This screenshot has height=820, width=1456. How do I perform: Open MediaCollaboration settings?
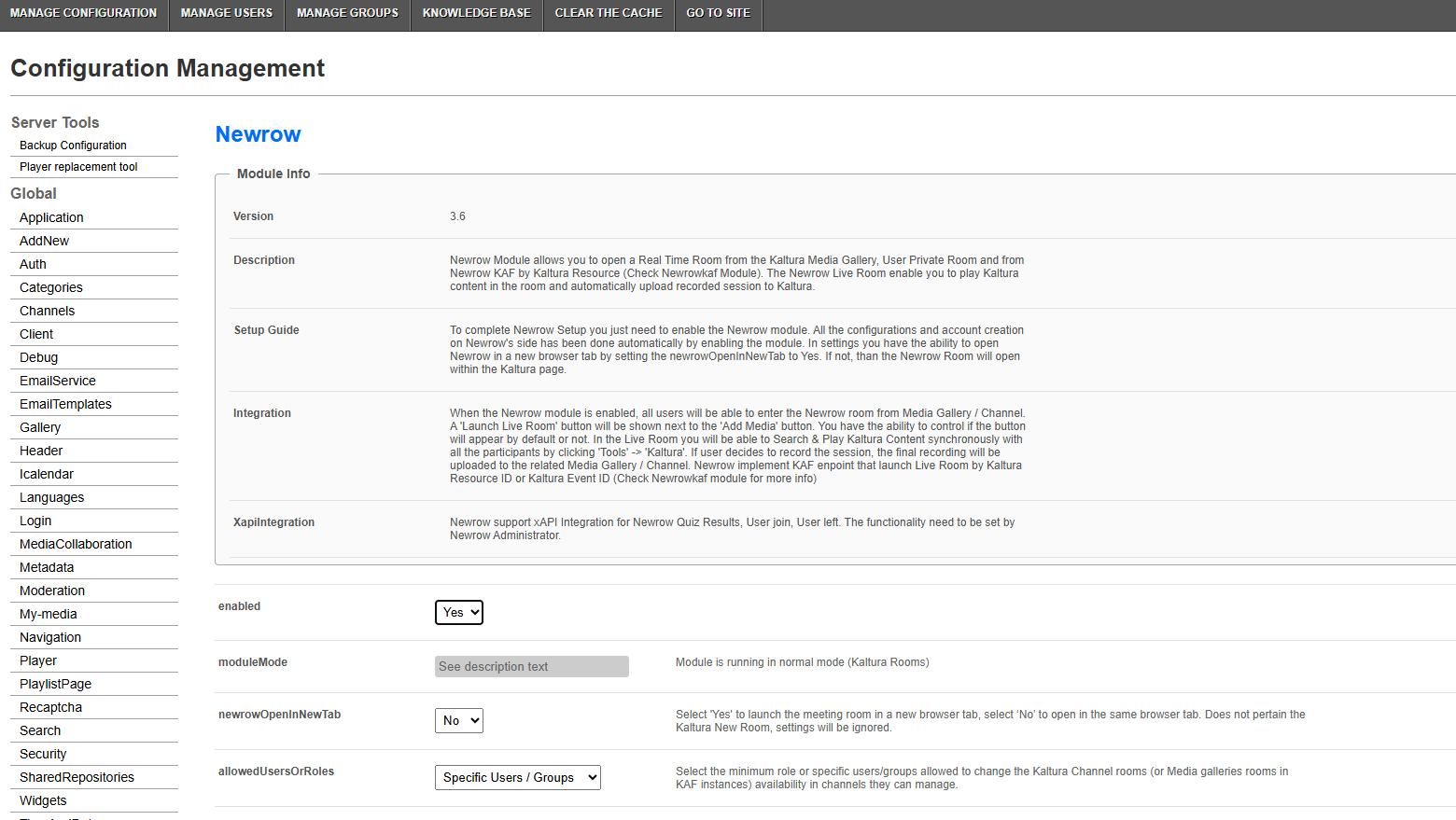coord(76,544)
